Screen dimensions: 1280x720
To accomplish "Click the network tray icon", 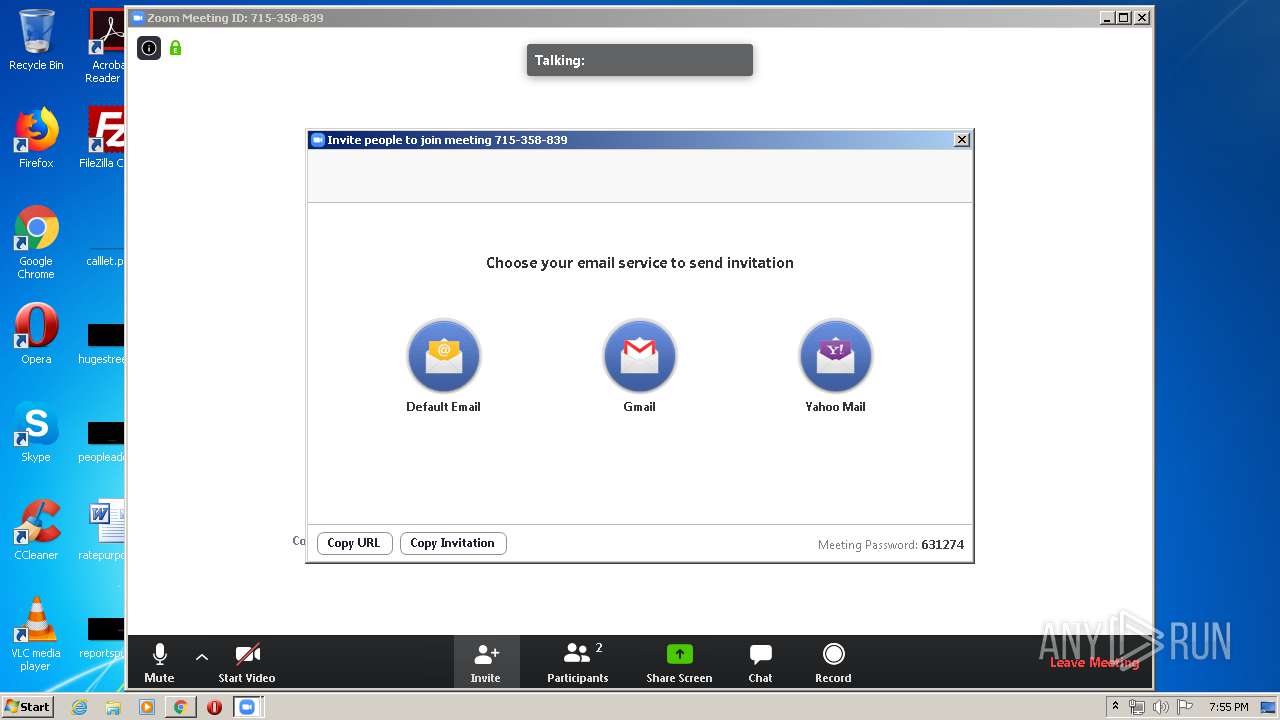I will 1137,707.
